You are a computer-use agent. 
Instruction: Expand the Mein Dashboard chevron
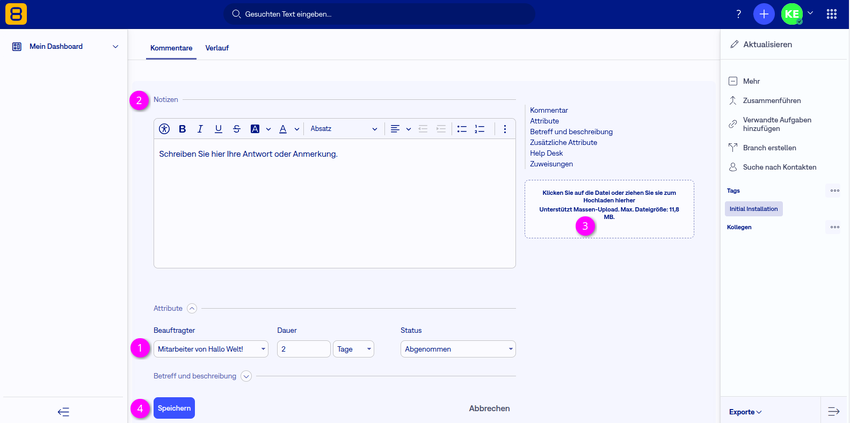click(x=115, y=47)
